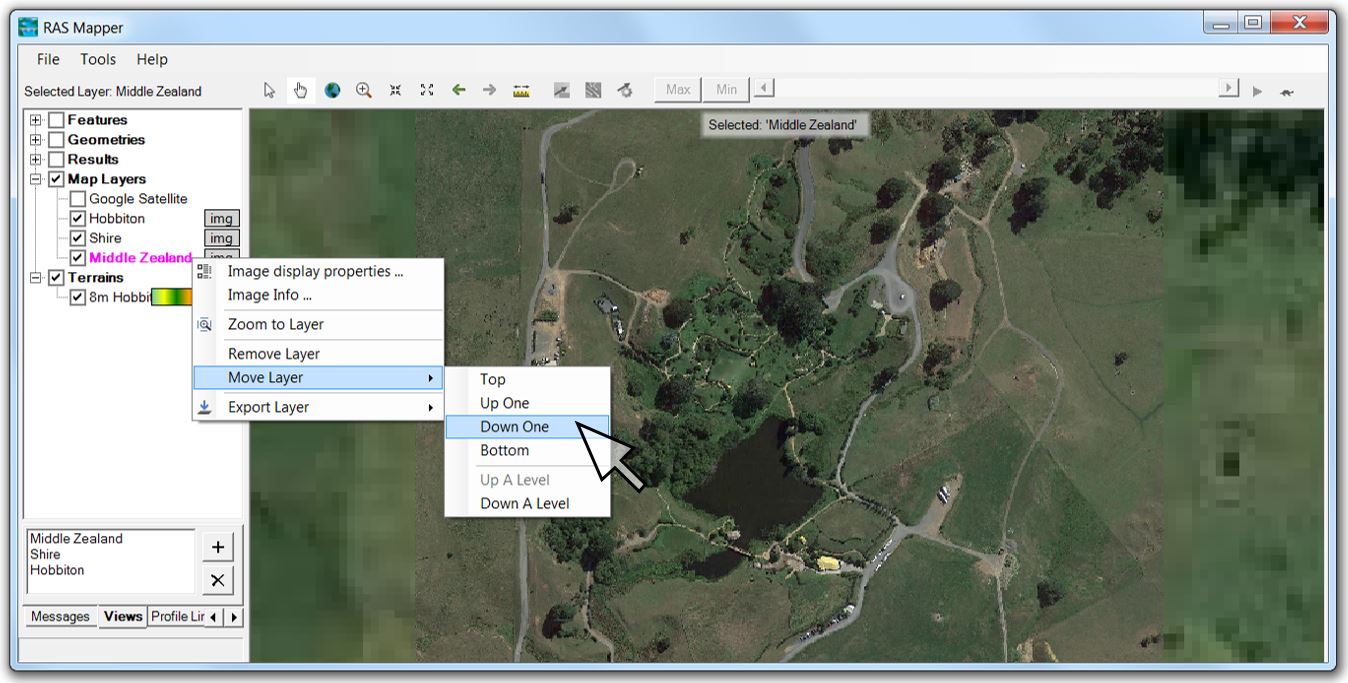The height and width of the screenshot is (683, 1348).
Task: Expand the Geometries tree node
Action: coord(36,140)
